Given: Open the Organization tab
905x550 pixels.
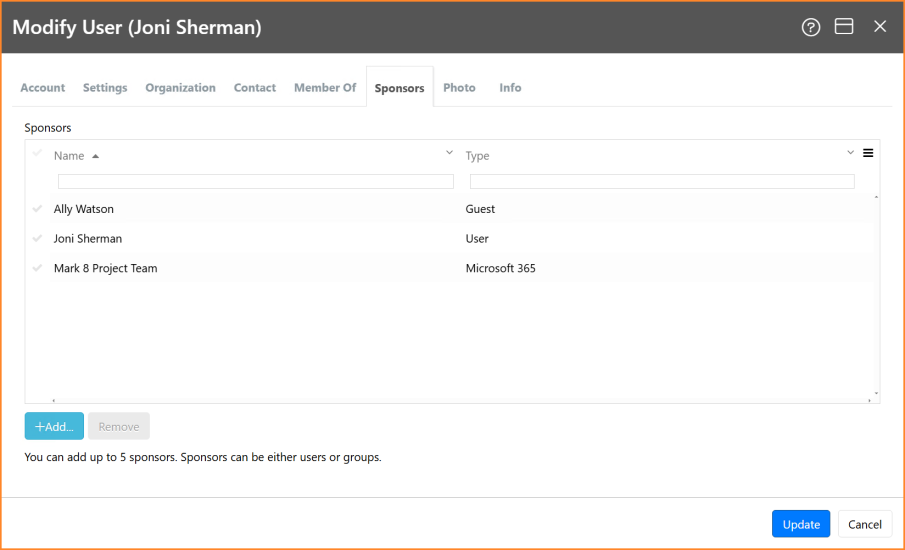Looking at the screenshot, I should (x=180, y=88).
